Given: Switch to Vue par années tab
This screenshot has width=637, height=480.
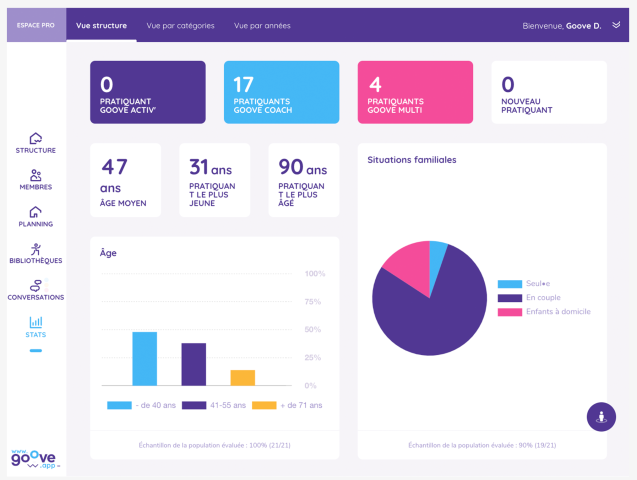Looking at the screenshot, I should 262,26.
